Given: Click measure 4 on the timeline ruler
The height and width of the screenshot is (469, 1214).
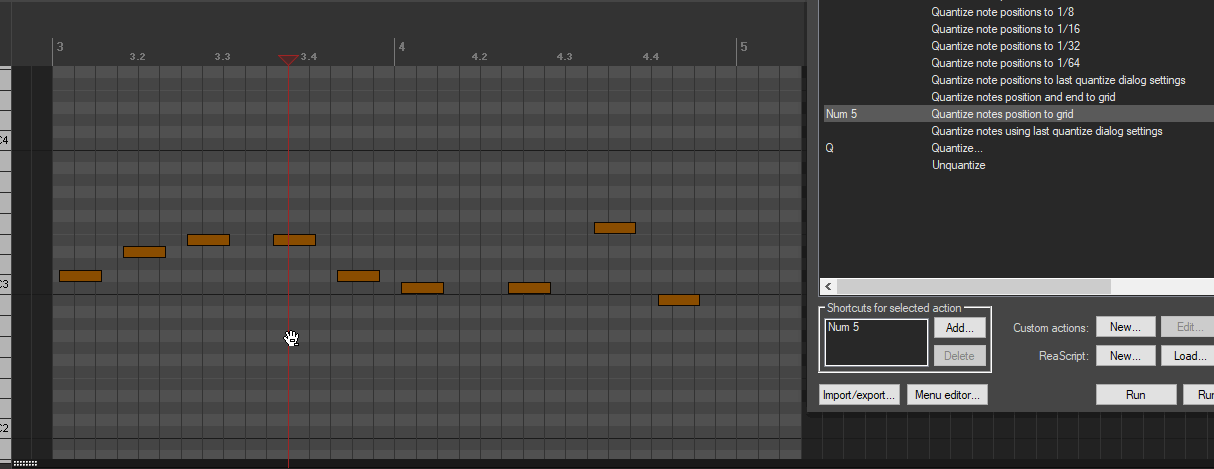Looking at the screenshot, I should coord(401,46).
